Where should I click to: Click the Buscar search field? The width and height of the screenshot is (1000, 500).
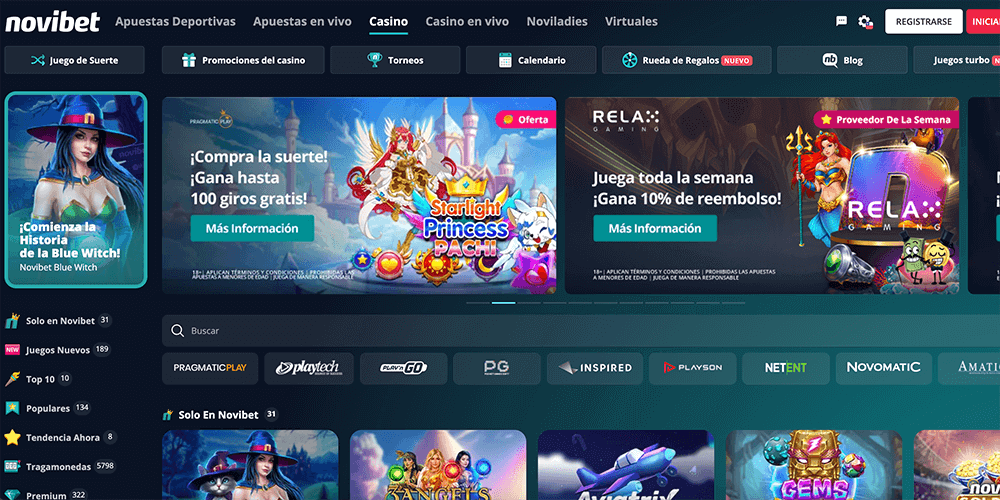(x=580, y=330)
